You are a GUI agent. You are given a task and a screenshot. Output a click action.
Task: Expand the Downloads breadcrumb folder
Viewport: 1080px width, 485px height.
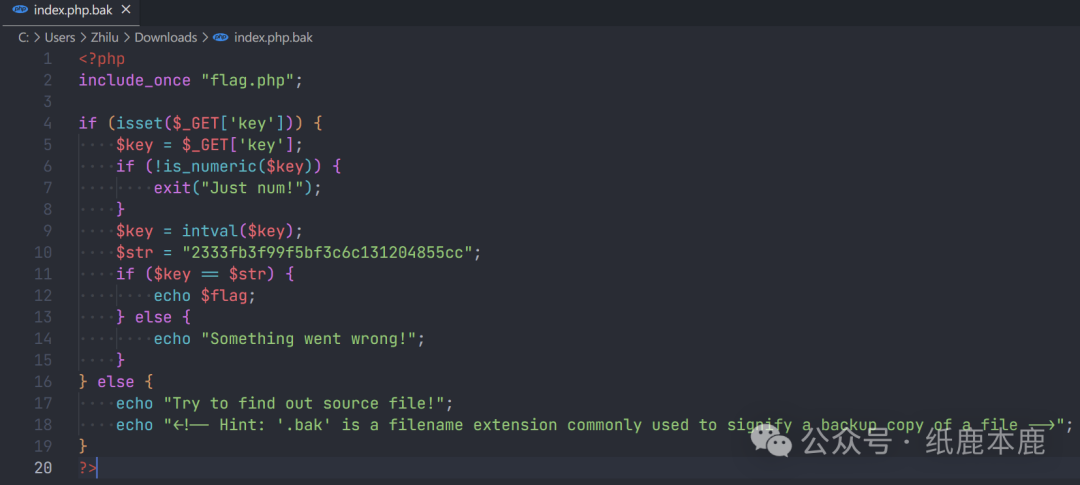166,37
